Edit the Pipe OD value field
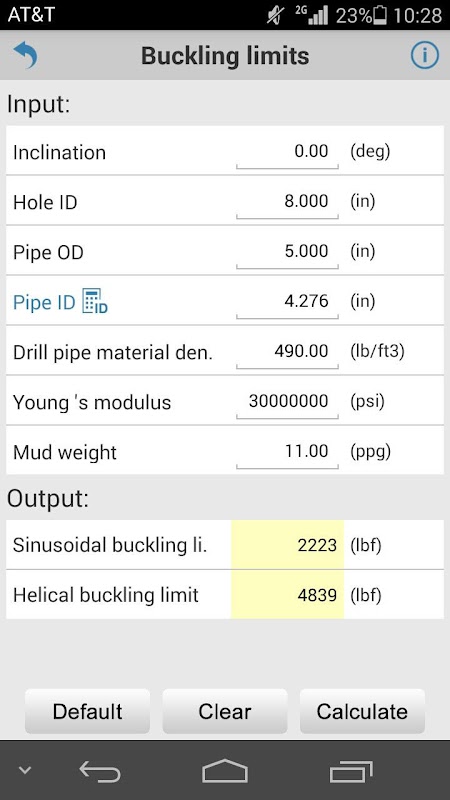Image resolution: width=450 pixels, height=800 pixels. coord(287,252)
